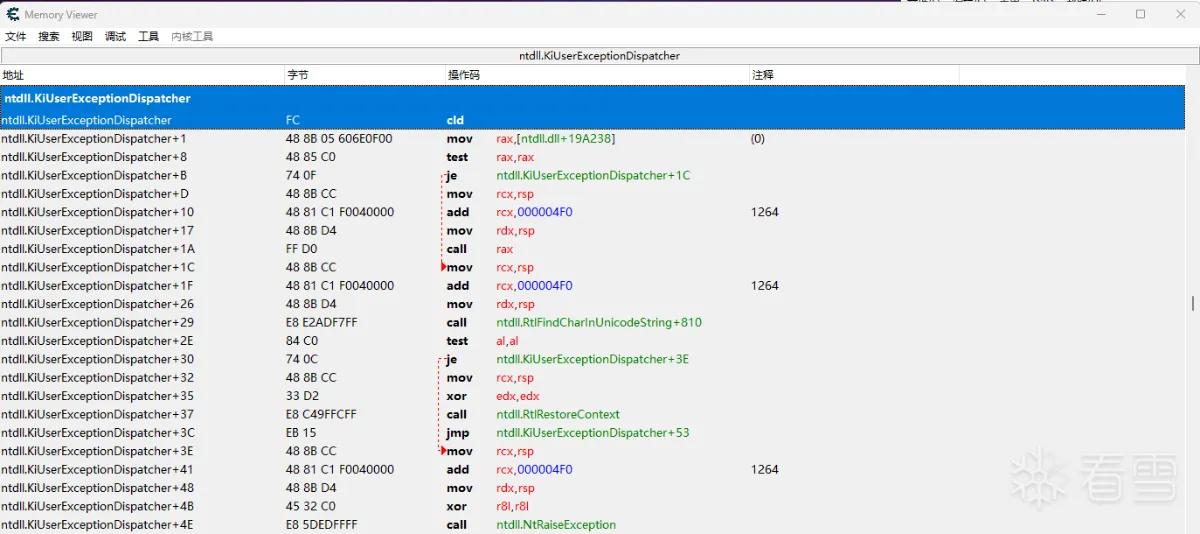Select the call rax instruction row

(595, 249)
